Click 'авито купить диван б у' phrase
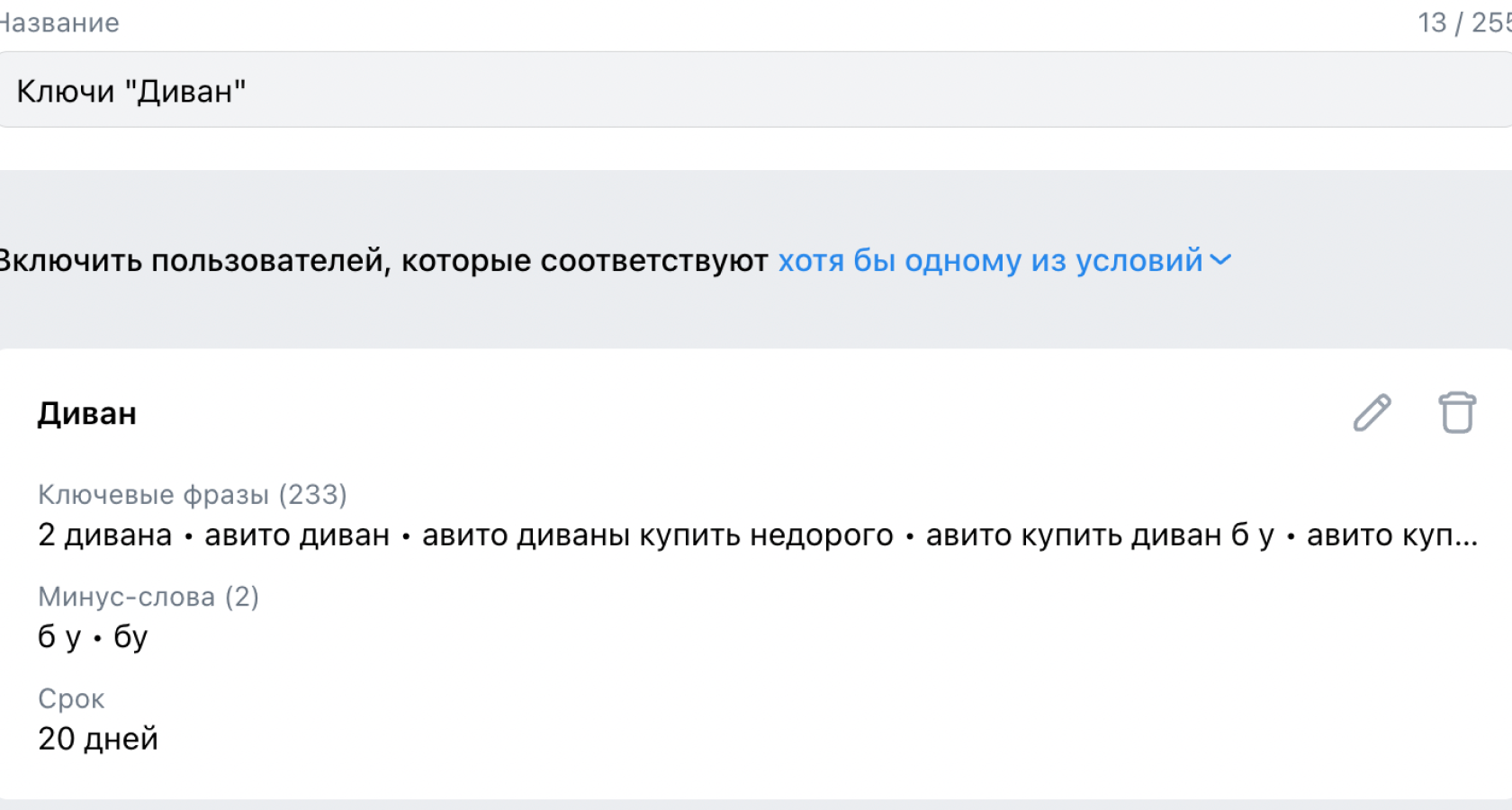Screen dimensions: 1512x810 [x=1100, y=535]
